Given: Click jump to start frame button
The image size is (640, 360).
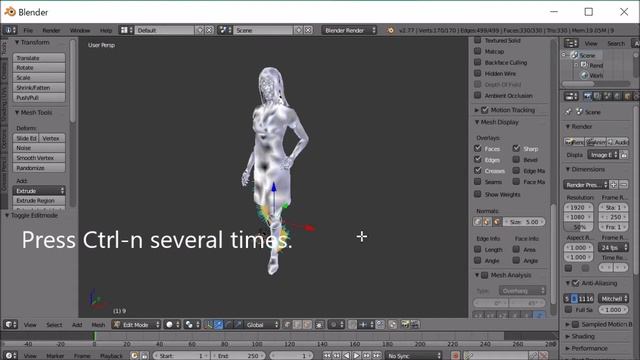Looking at the screenshot, I should tap(327, 355).
